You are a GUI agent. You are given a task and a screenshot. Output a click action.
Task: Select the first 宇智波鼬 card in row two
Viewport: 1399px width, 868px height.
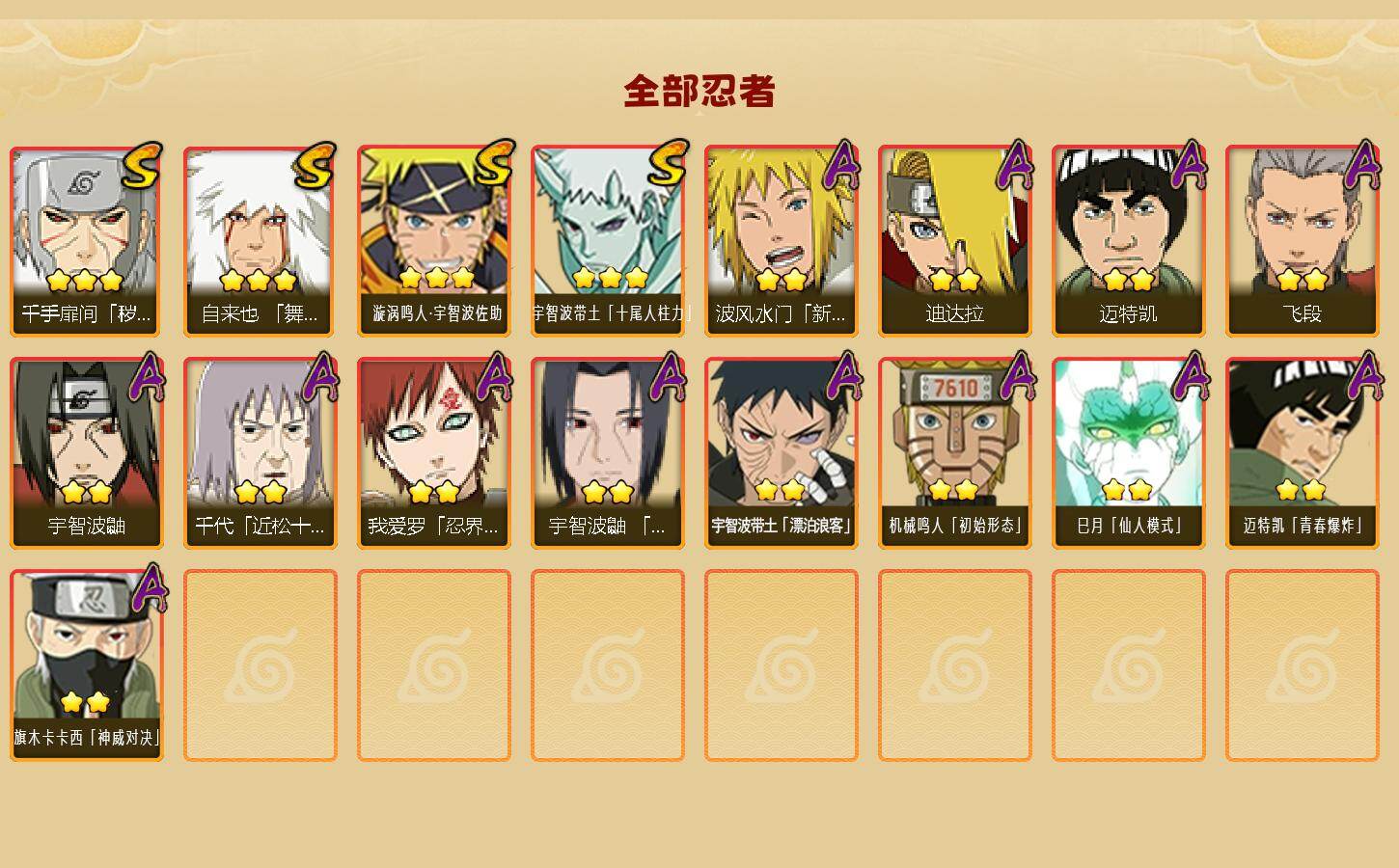[x=87, y=453]
